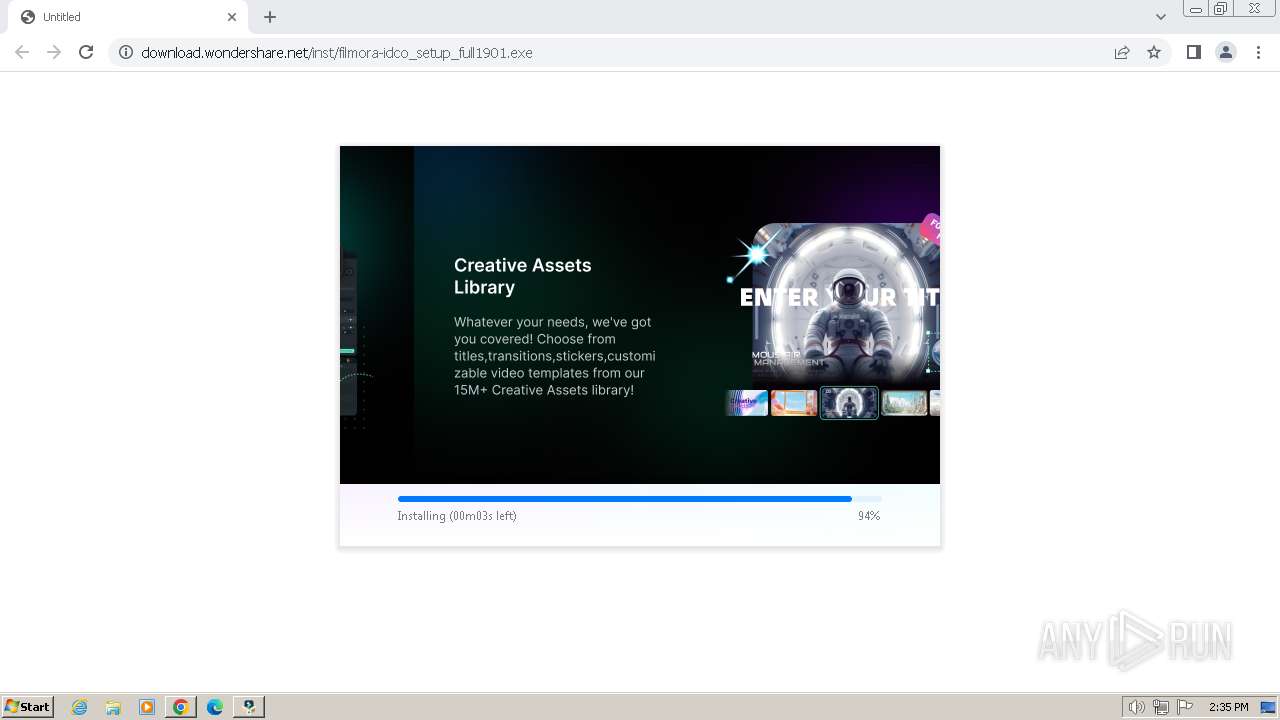The image size is (1280, 720).
Task: Click the browser forward arrow
Action: point(54,52)
